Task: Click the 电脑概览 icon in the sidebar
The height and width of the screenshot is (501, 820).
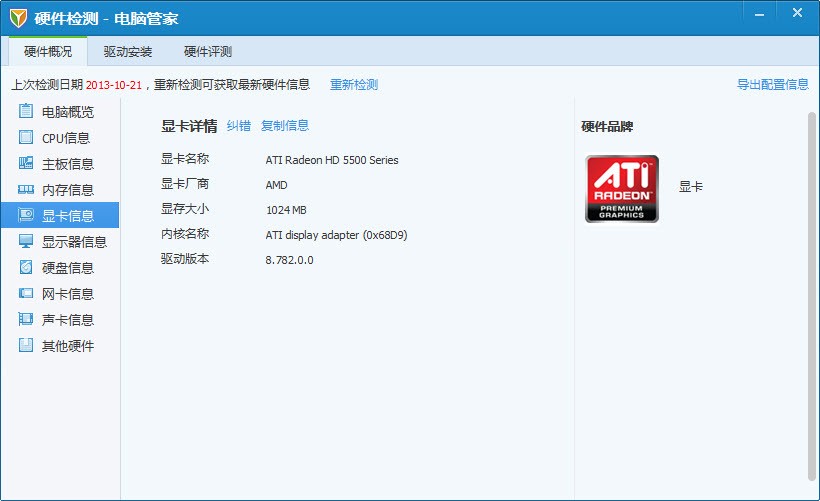Action: pyautogui.click(x=26, y=111)
